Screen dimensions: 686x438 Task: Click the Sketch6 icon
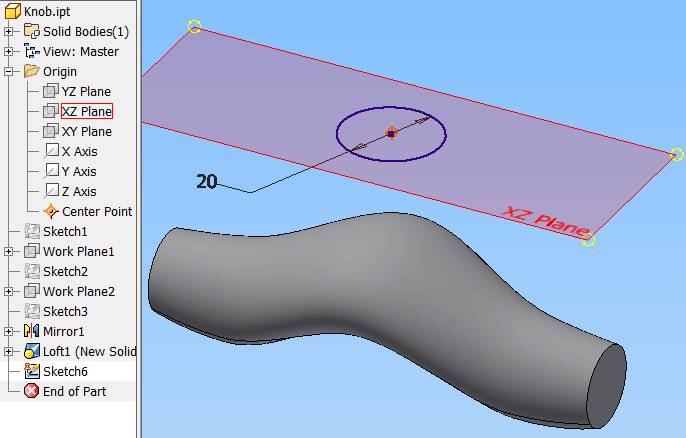click(32, 371)
